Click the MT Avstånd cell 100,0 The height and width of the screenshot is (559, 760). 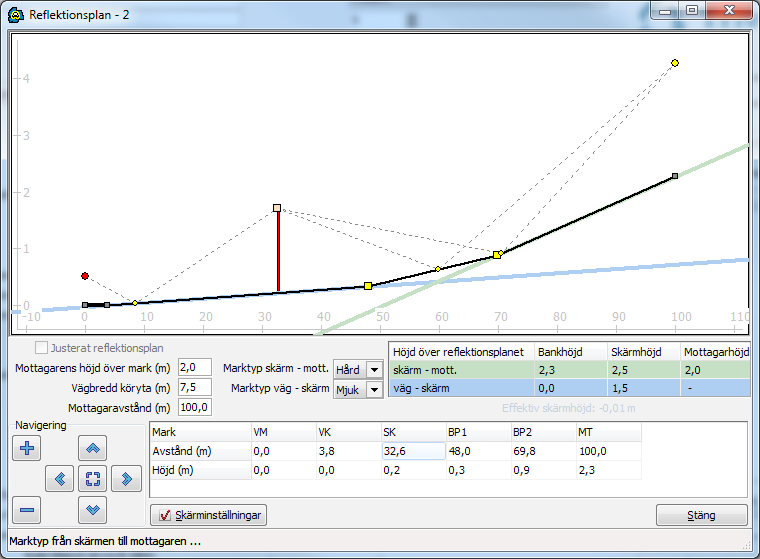pos(609,451)
